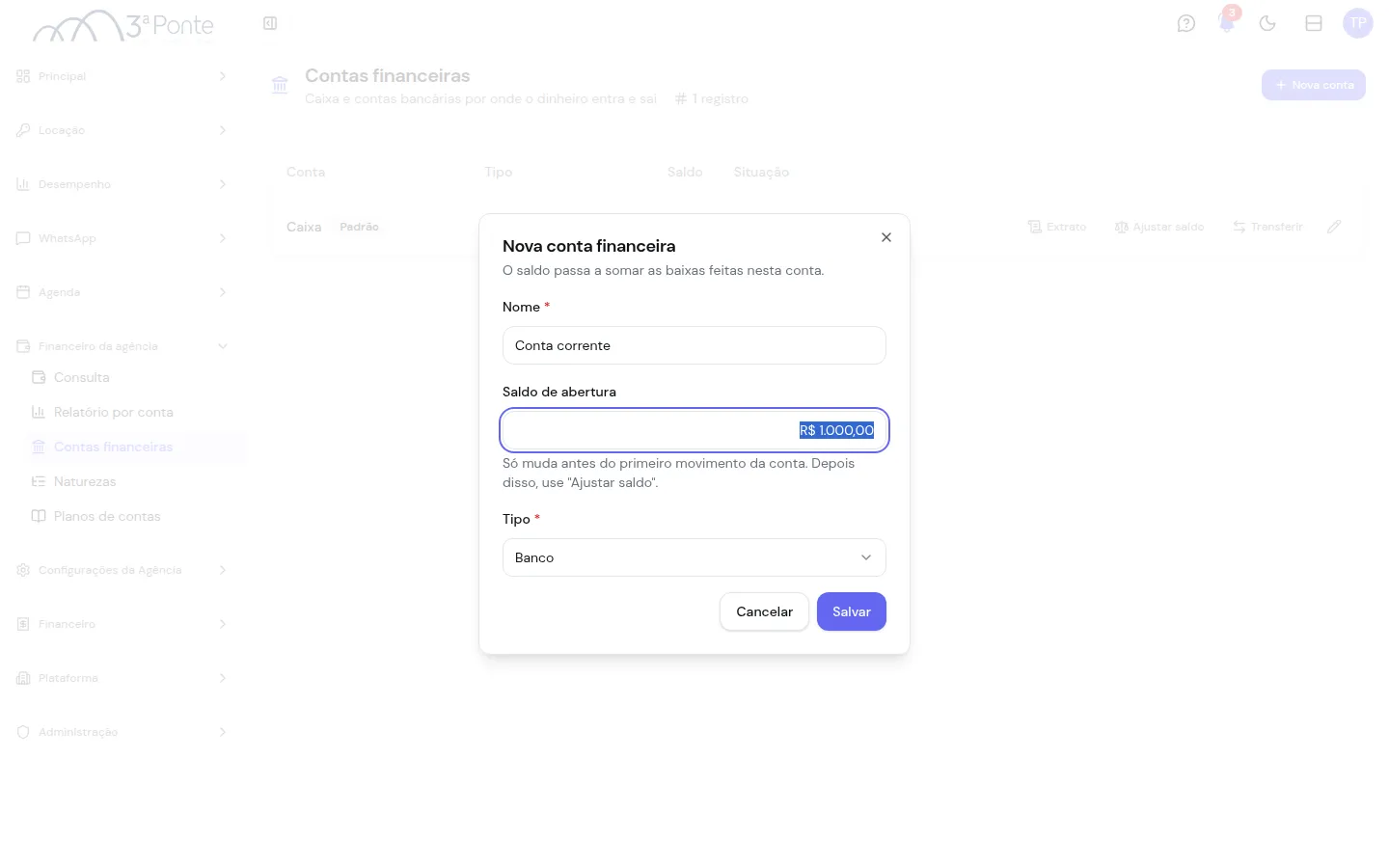Expand Configurações da Agência section
1389x868 pixels.
tap(123, 570)
